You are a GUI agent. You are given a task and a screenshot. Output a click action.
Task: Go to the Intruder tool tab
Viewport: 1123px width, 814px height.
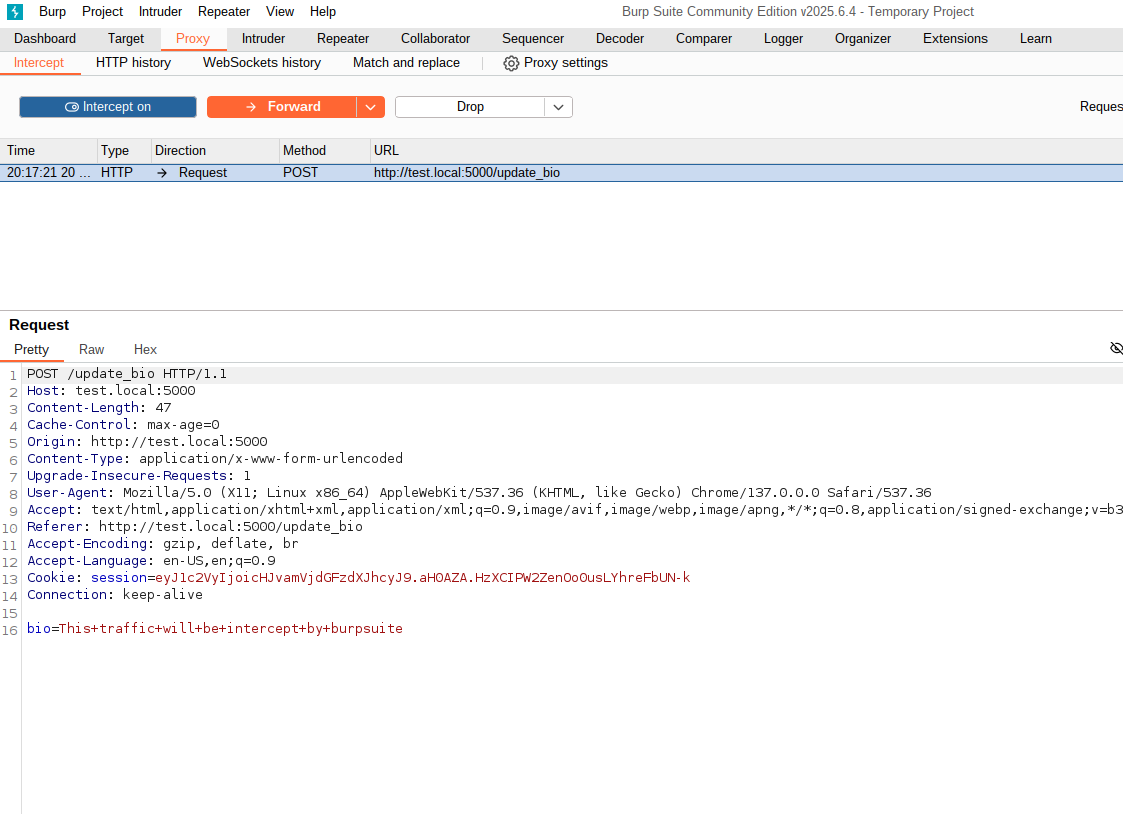(264, 39)
